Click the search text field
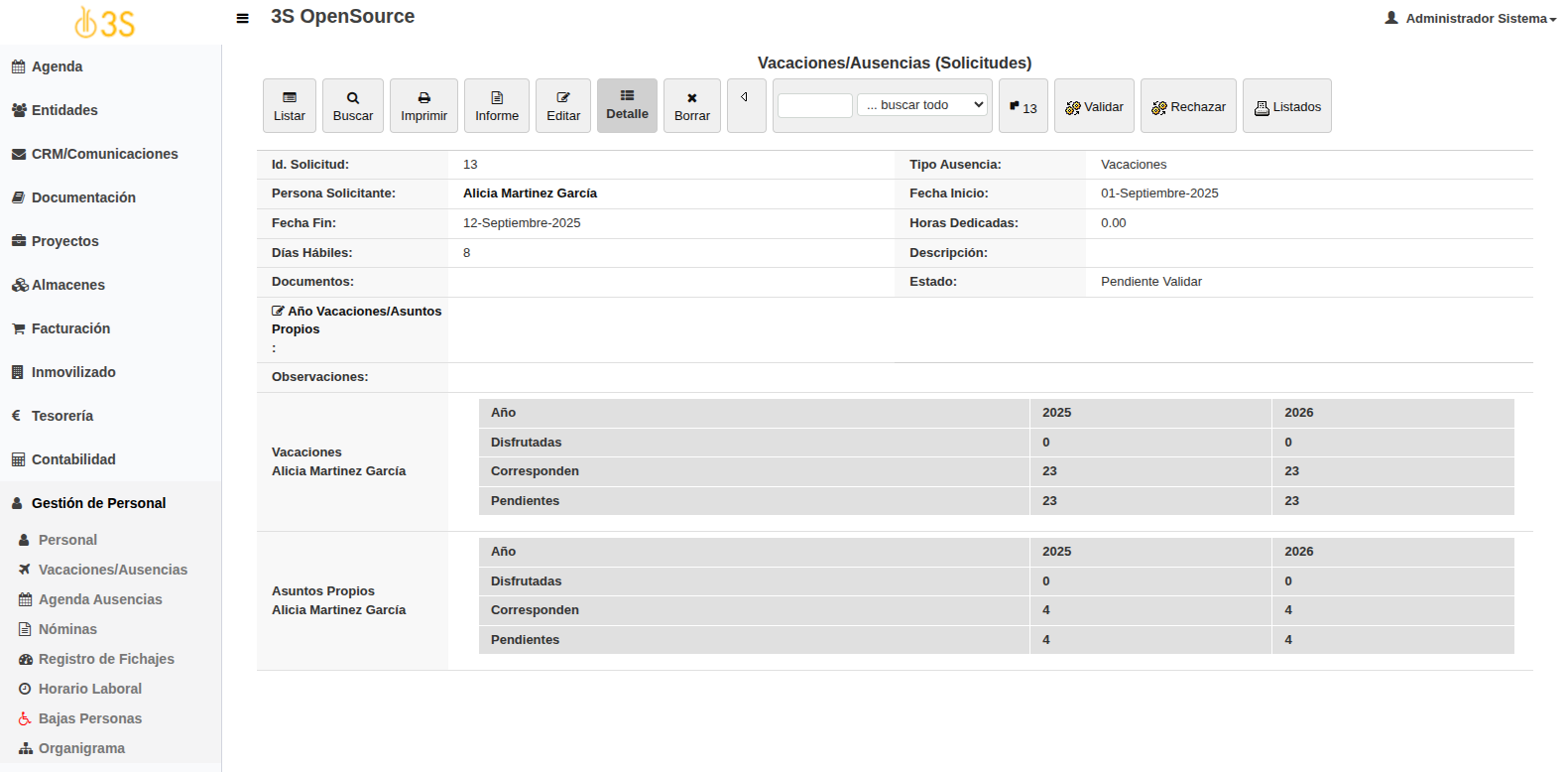The image size is (1568, 772). 814,105
